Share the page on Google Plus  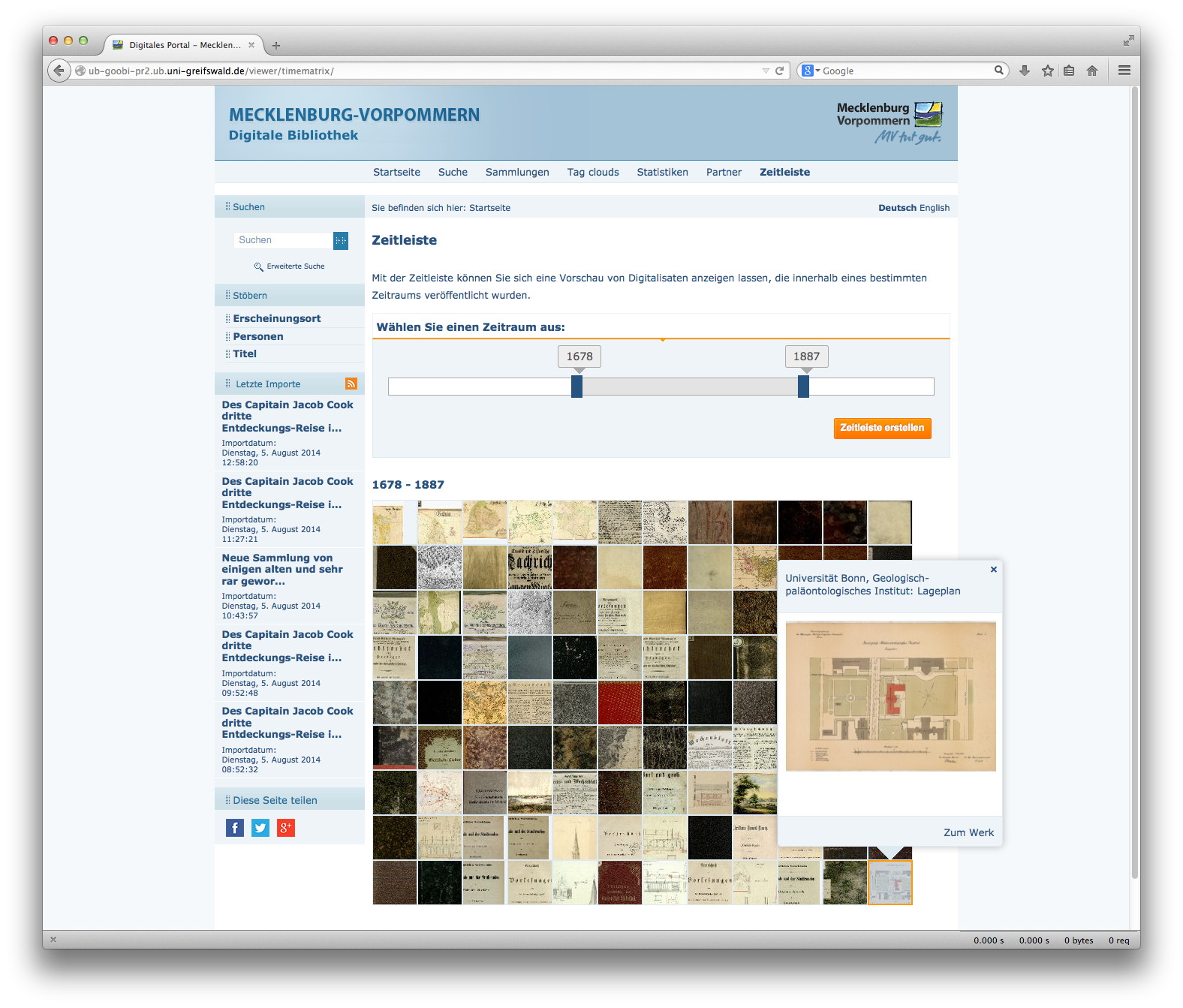point(286,828)
